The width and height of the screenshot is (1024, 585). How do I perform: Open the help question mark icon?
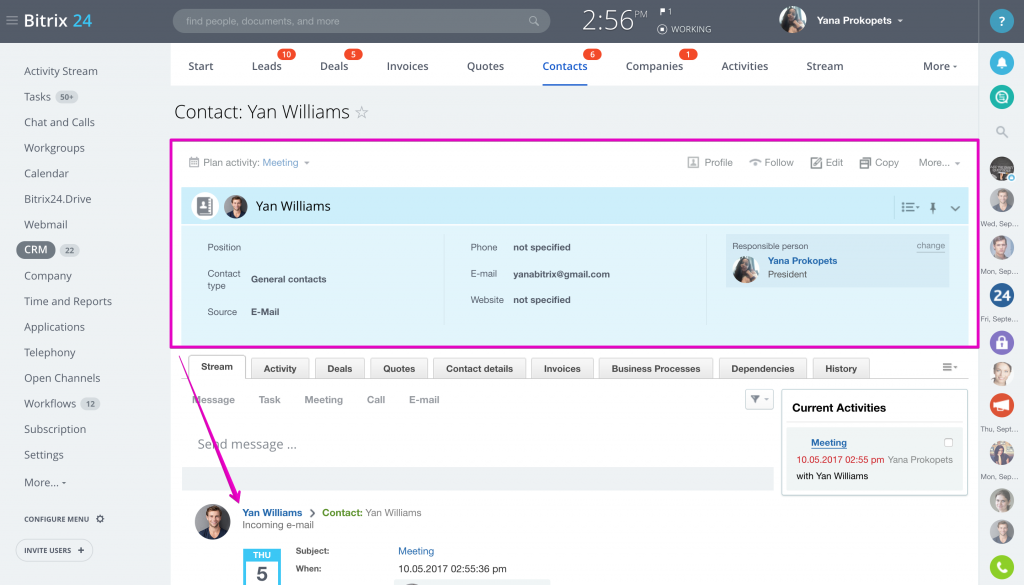(1001, 21)
